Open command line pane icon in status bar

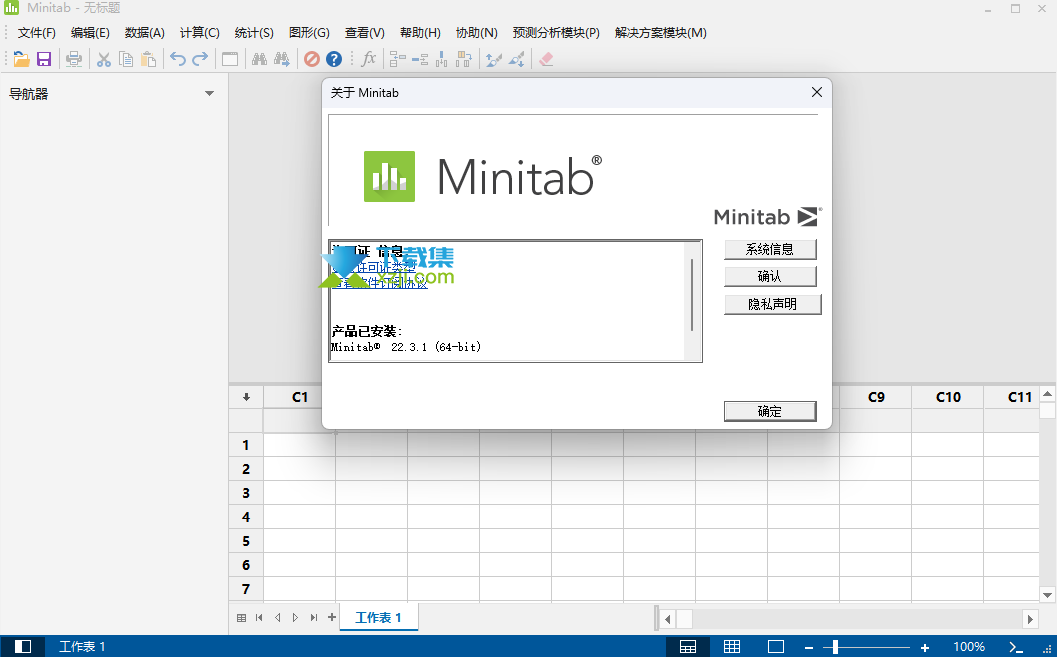click(x=1016, y=647)
